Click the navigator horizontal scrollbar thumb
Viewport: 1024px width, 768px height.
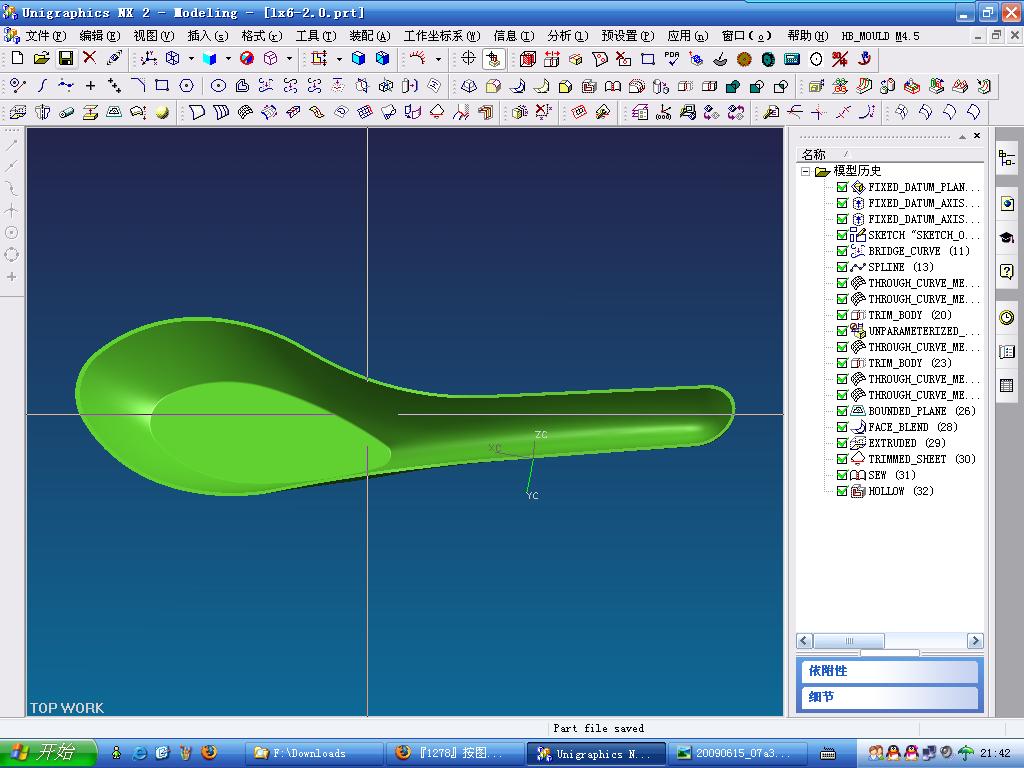click(x=849, y=641)
